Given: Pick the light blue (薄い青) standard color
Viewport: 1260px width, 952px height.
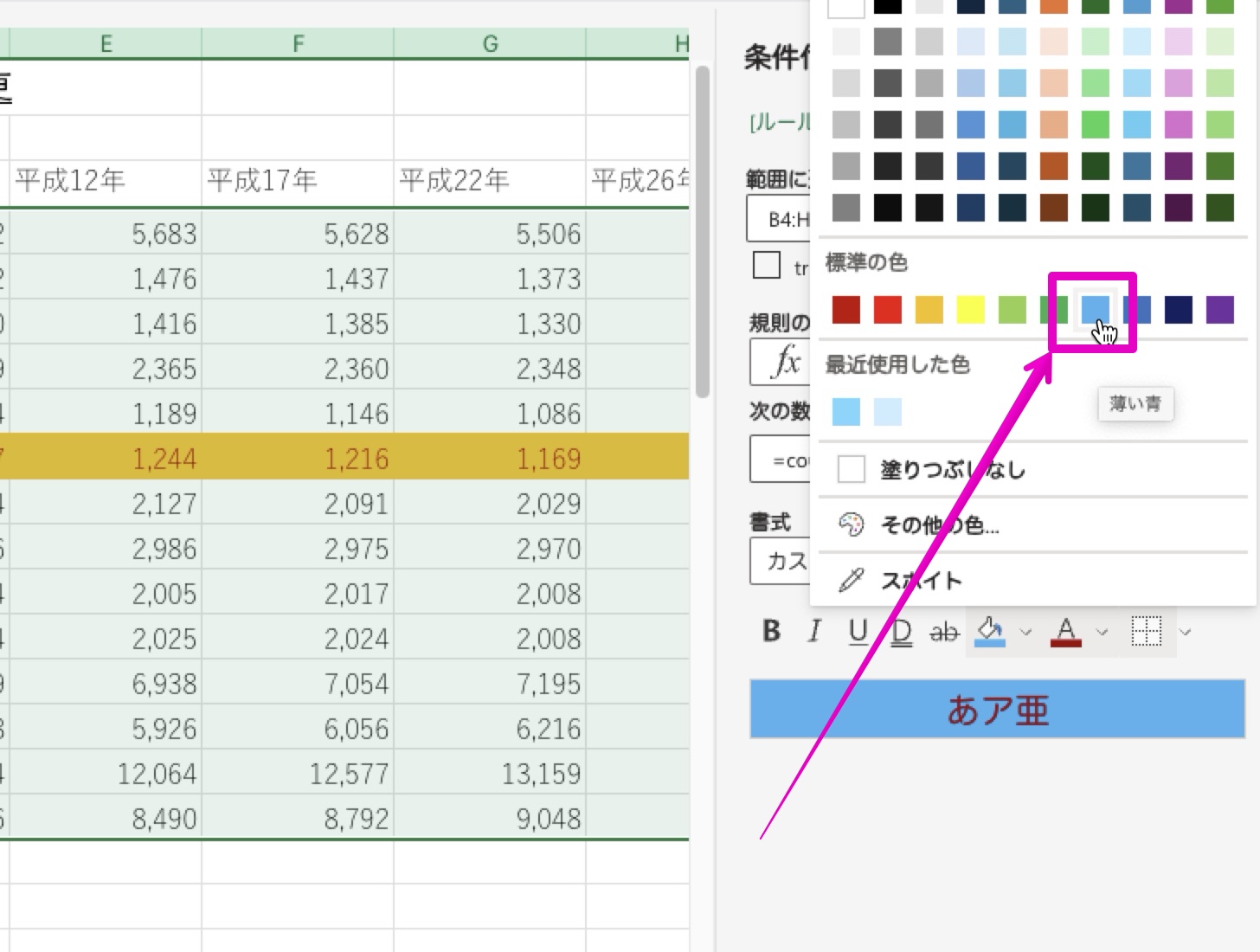Looking at the screenshot, I should tap(1095, 309).
